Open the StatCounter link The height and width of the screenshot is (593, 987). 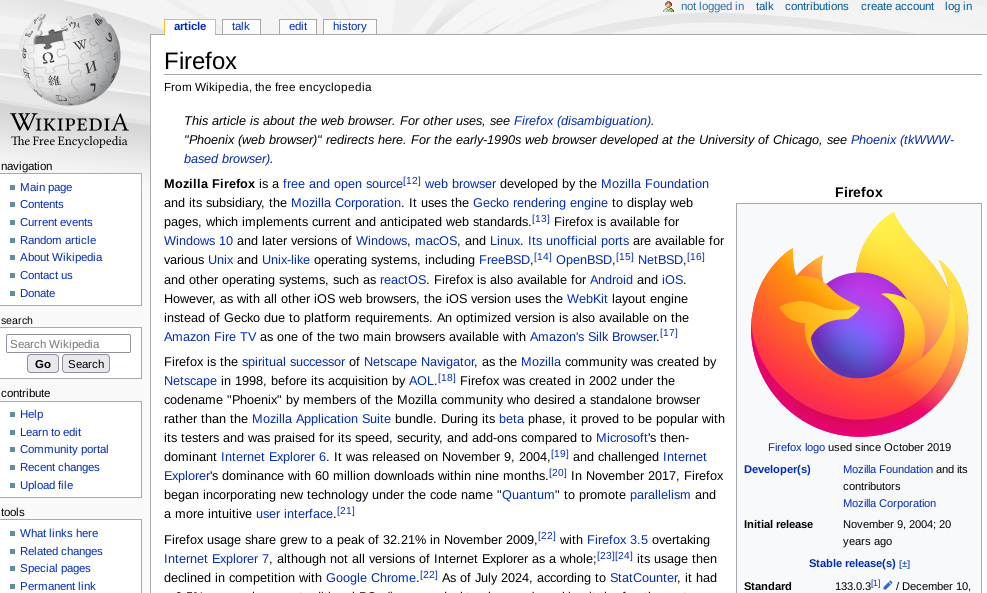(643, 578)
